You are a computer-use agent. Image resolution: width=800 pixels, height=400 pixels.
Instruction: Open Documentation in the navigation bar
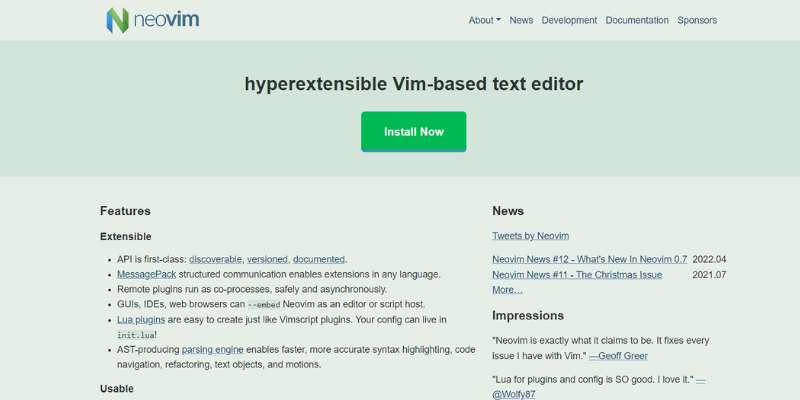click(x=637, y=20)
